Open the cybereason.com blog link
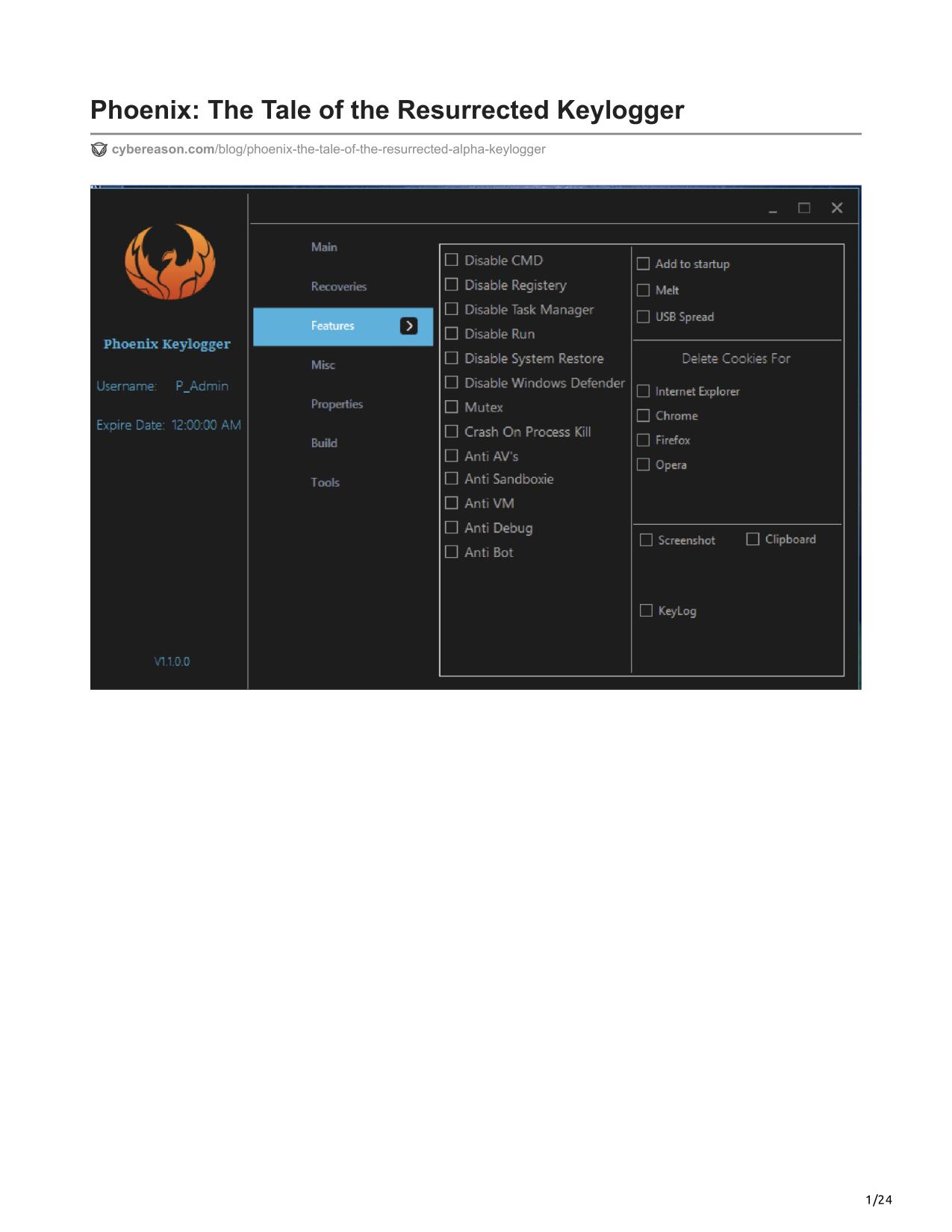The width and height of the screenshot is (952, 1232). (x=329, y=149)
